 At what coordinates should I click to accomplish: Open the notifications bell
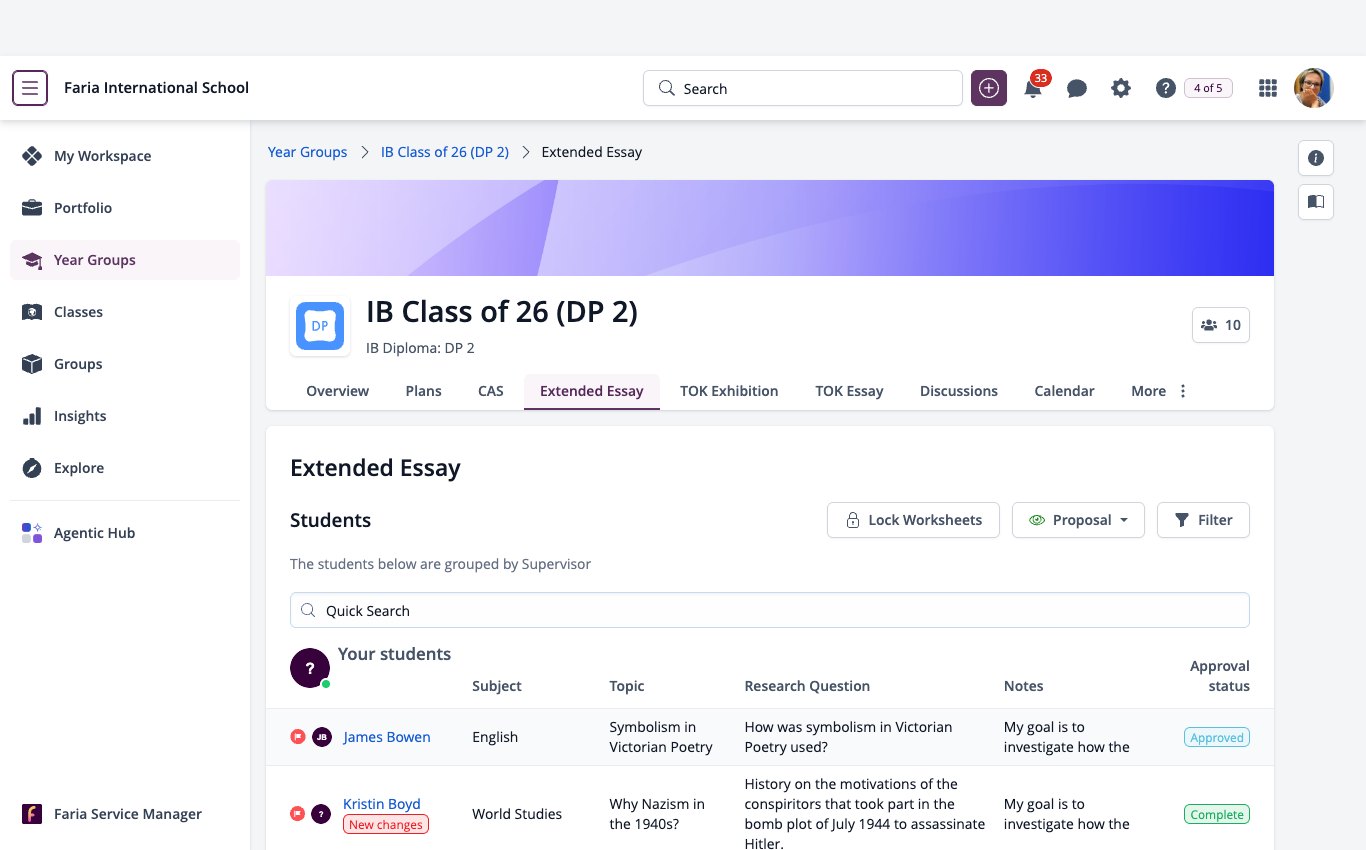pyautogui.click(x=1033, y=88)
